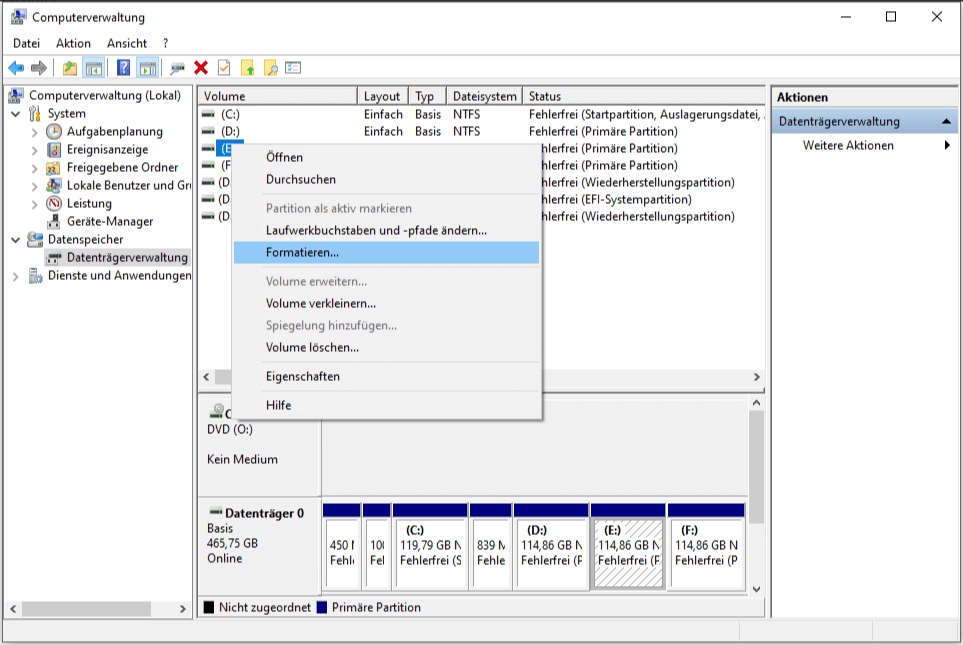Sort by the Typ column header
This screenshot has height=645, width=963.
coord(427,96)
